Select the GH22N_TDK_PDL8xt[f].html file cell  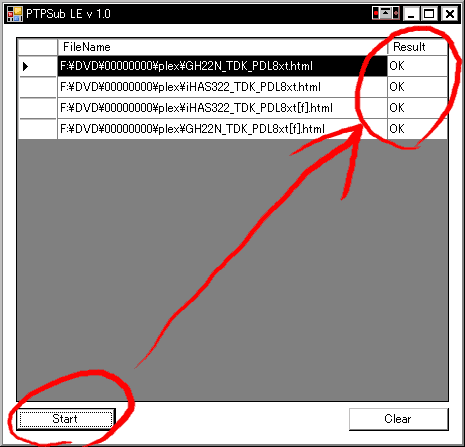223,129
